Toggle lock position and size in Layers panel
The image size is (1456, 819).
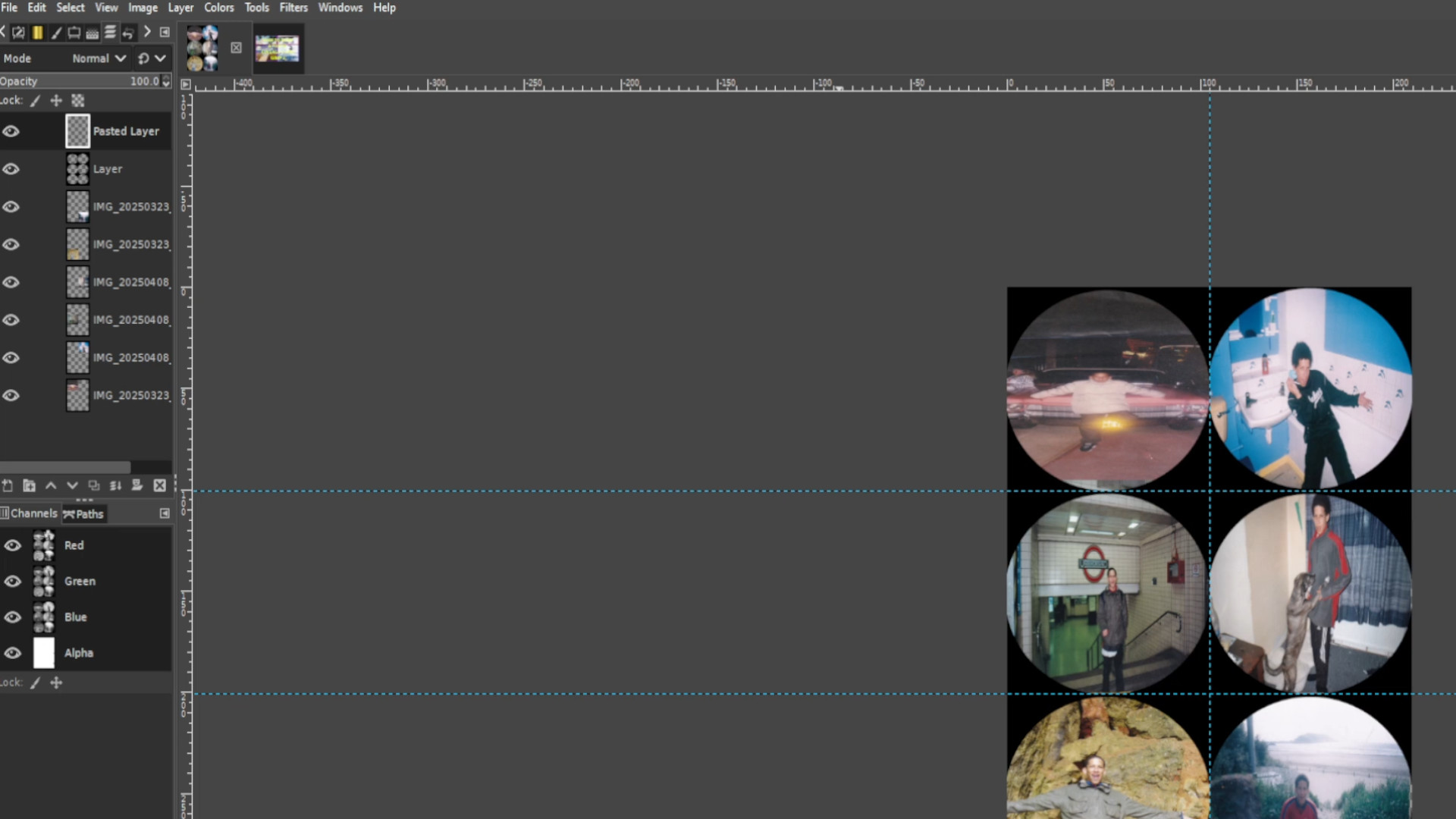(56, 100)
